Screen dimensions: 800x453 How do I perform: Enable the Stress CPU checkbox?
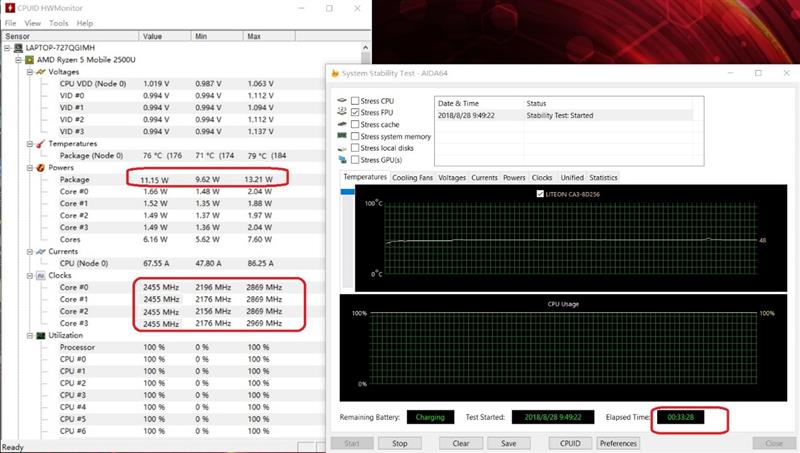pos(355,101)
